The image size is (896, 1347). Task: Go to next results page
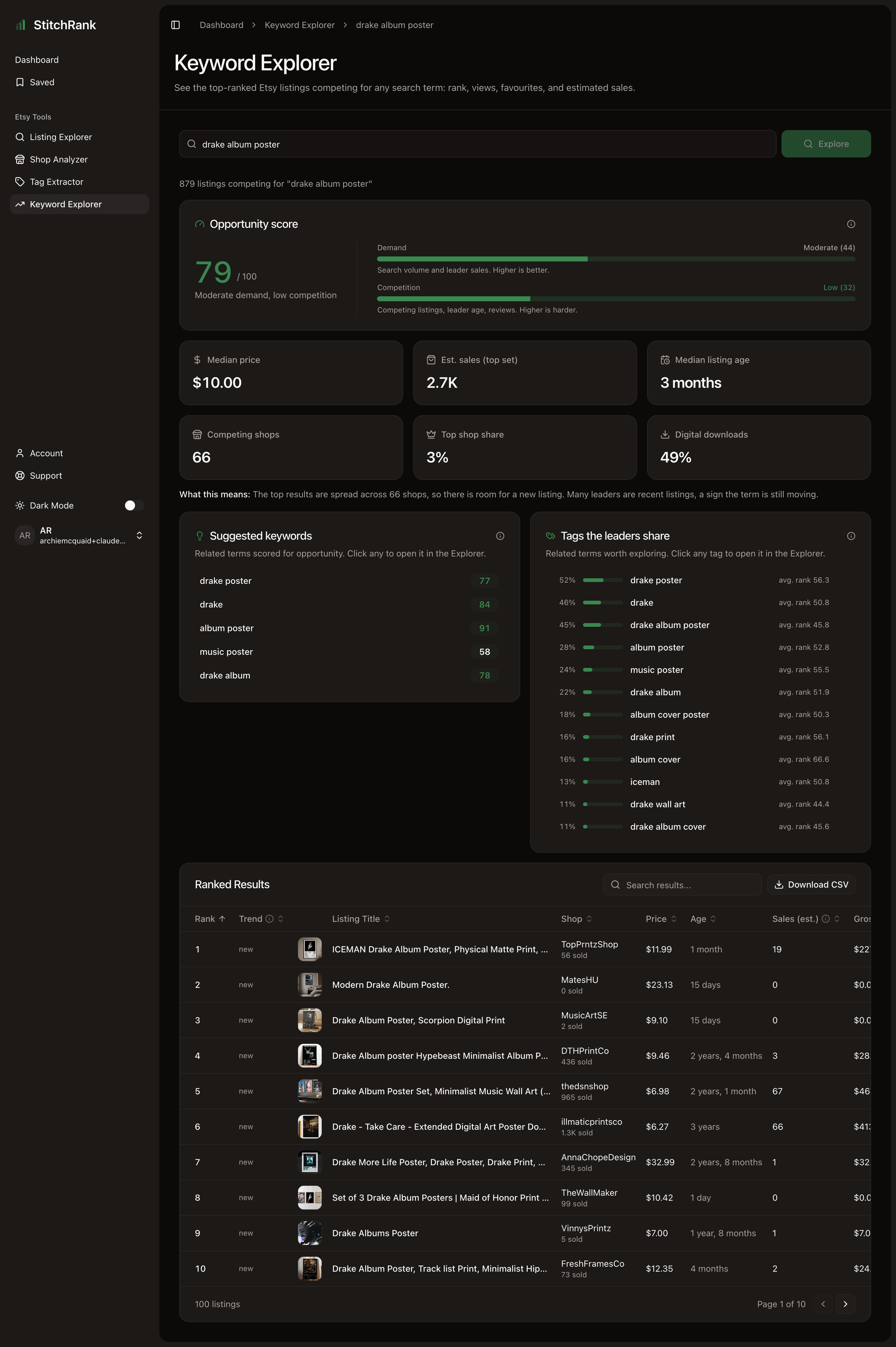pos(845,1304)
